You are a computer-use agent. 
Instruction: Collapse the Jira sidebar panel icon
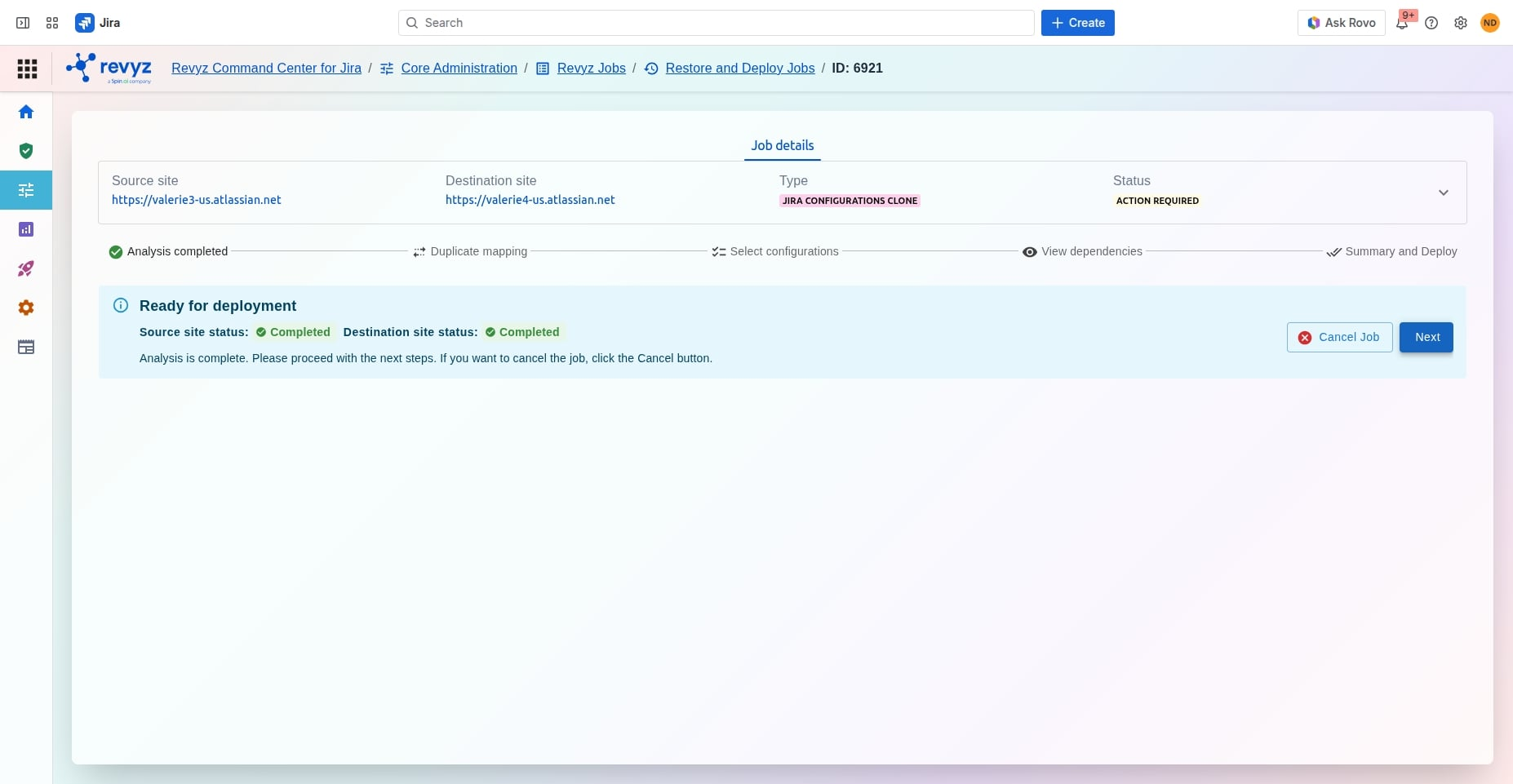tap(23, 23)
